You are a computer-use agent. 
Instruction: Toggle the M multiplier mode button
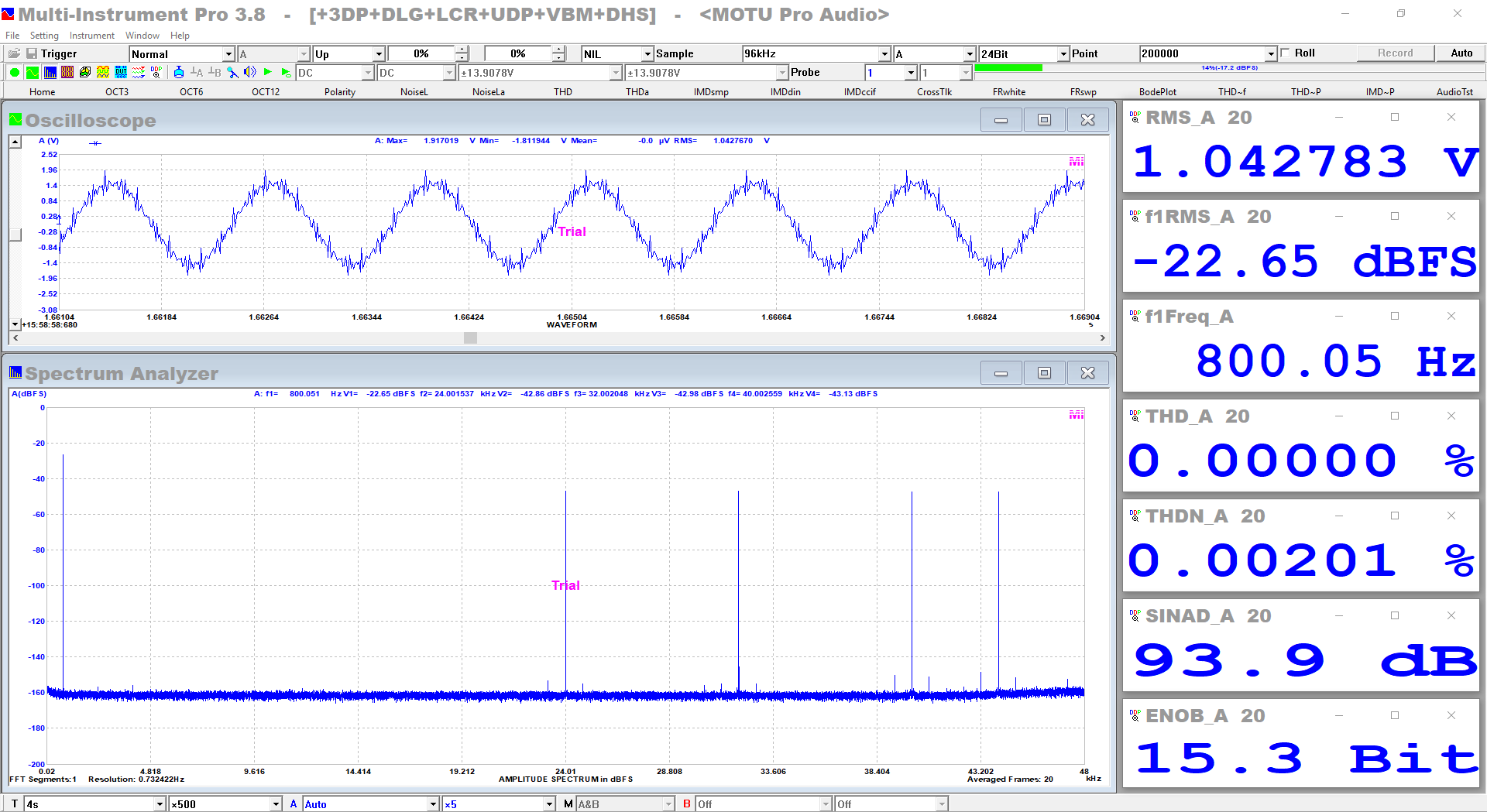pos(568,804)
